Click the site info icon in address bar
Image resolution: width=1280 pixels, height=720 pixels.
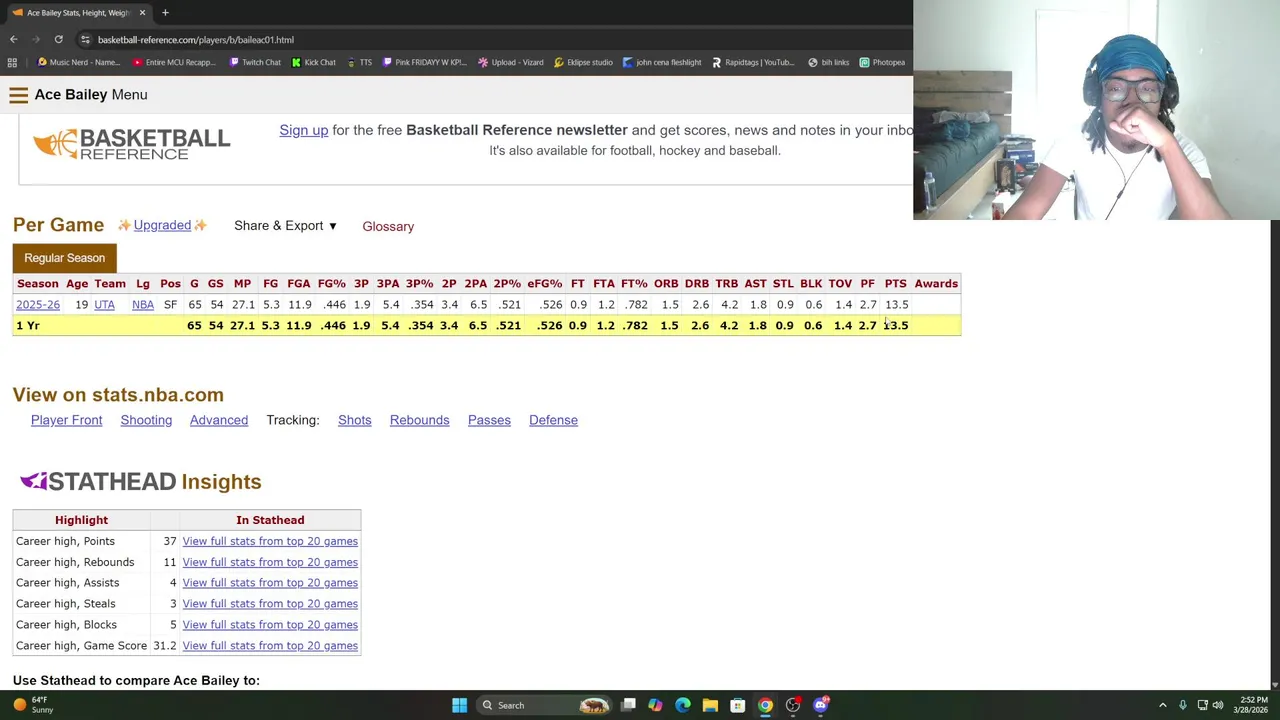click(85, 40)
